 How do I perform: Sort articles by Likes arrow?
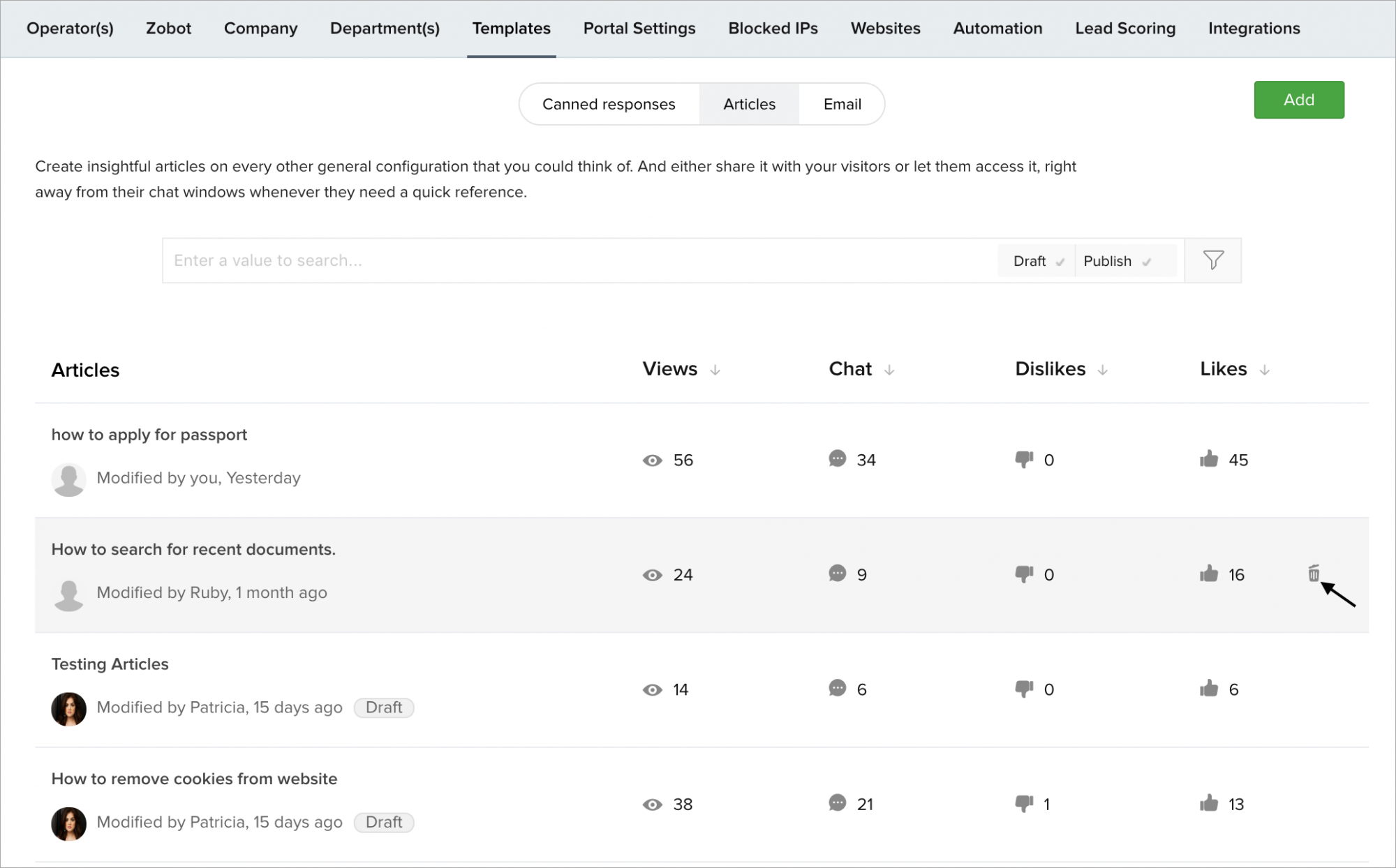[x=1264, y=370]
